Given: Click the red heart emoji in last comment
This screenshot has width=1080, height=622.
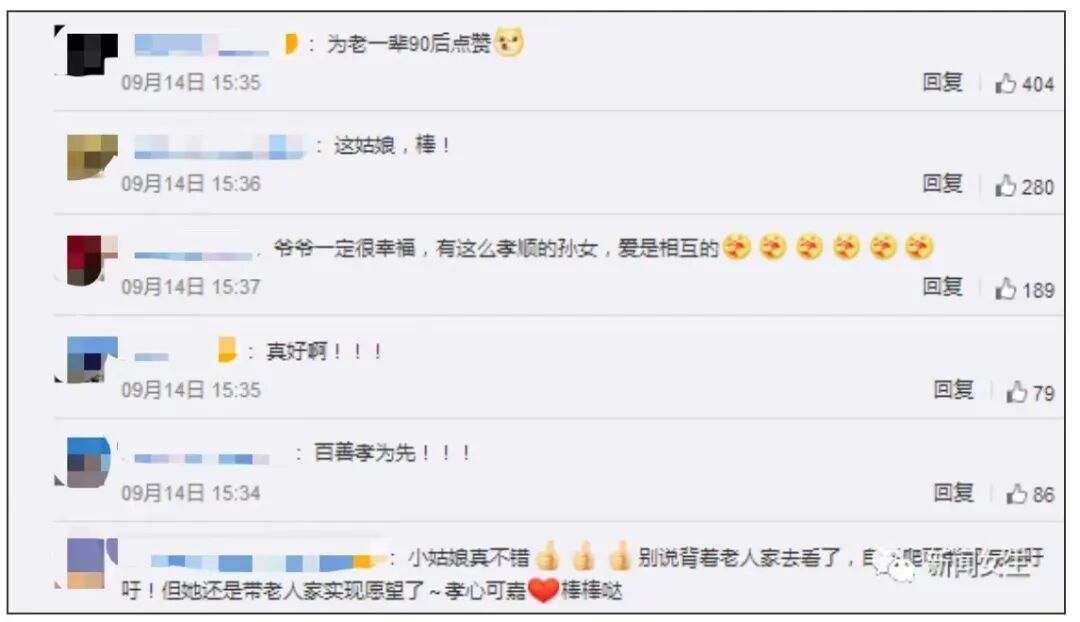Looking at the screenshot, I should [x=543, y=590].
